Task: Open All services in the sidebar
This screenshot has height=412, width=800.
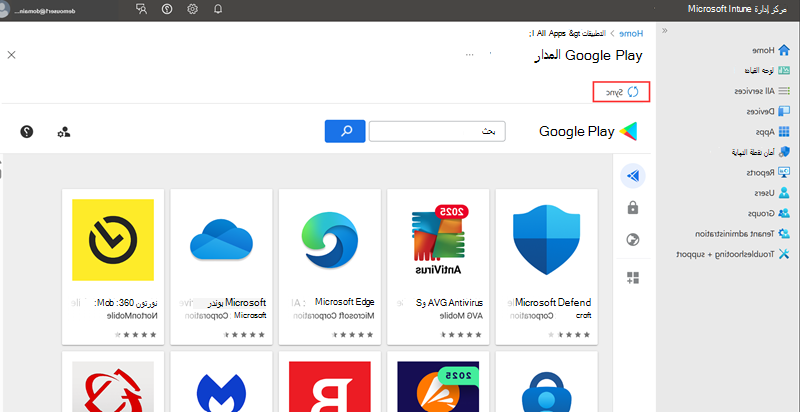Action: click(x=762, y=91)
